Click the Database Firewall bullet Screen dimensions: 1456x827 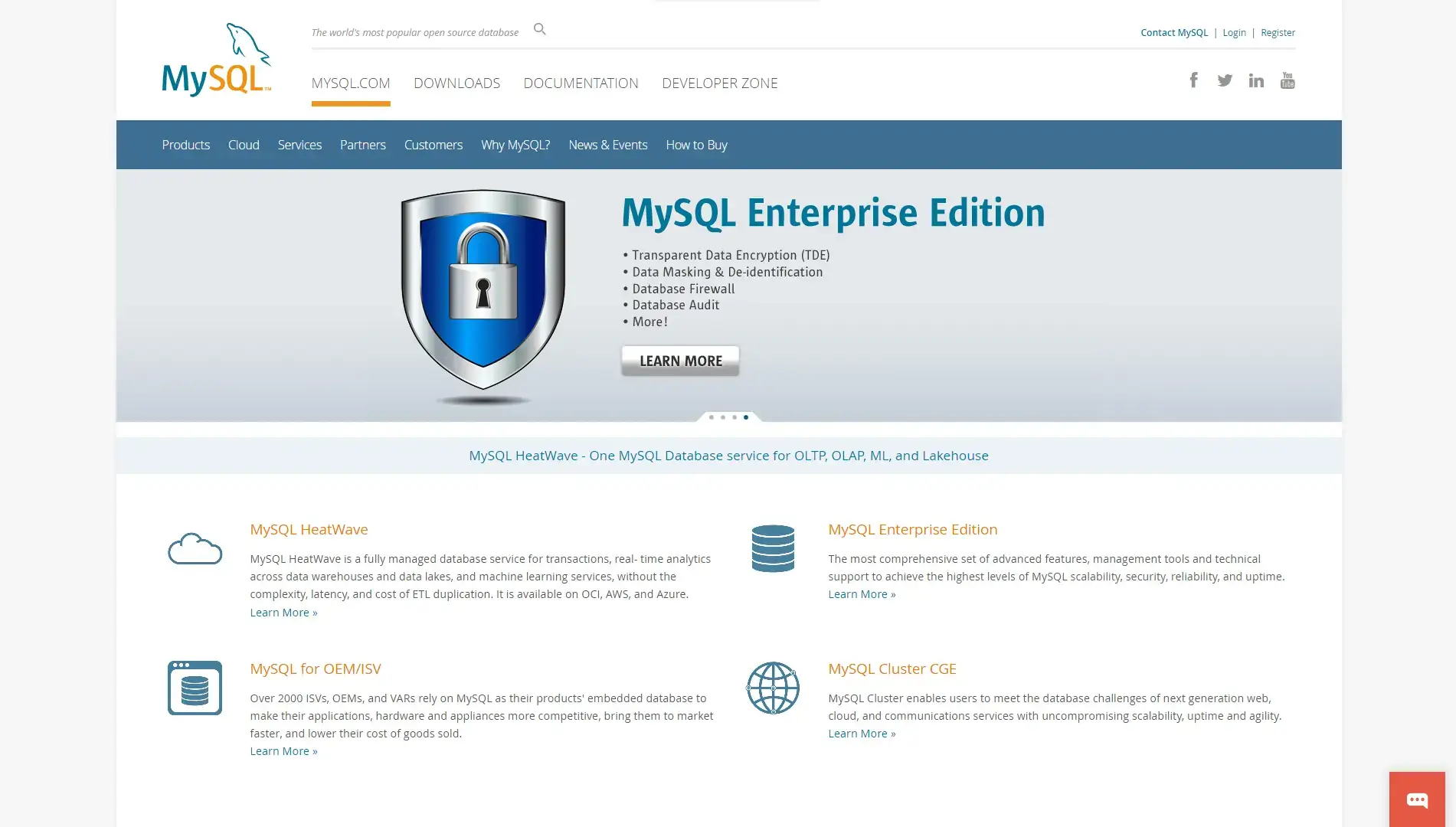679,289
